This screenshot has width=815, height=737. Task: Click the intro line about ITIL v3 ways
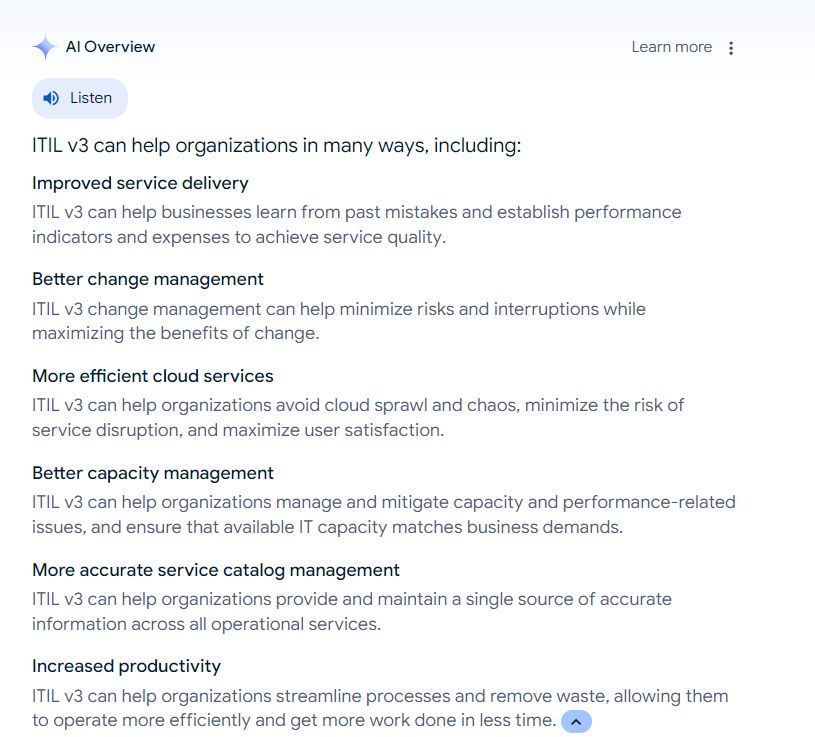click(276, 146)
